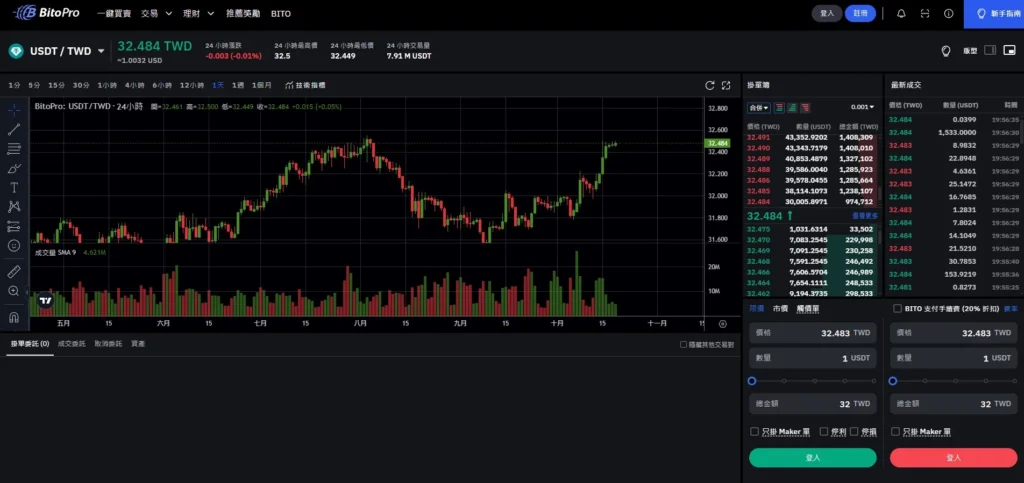Open the 成交委託 tab
The image size is (1024, 483).
click(x=71, y=344)
